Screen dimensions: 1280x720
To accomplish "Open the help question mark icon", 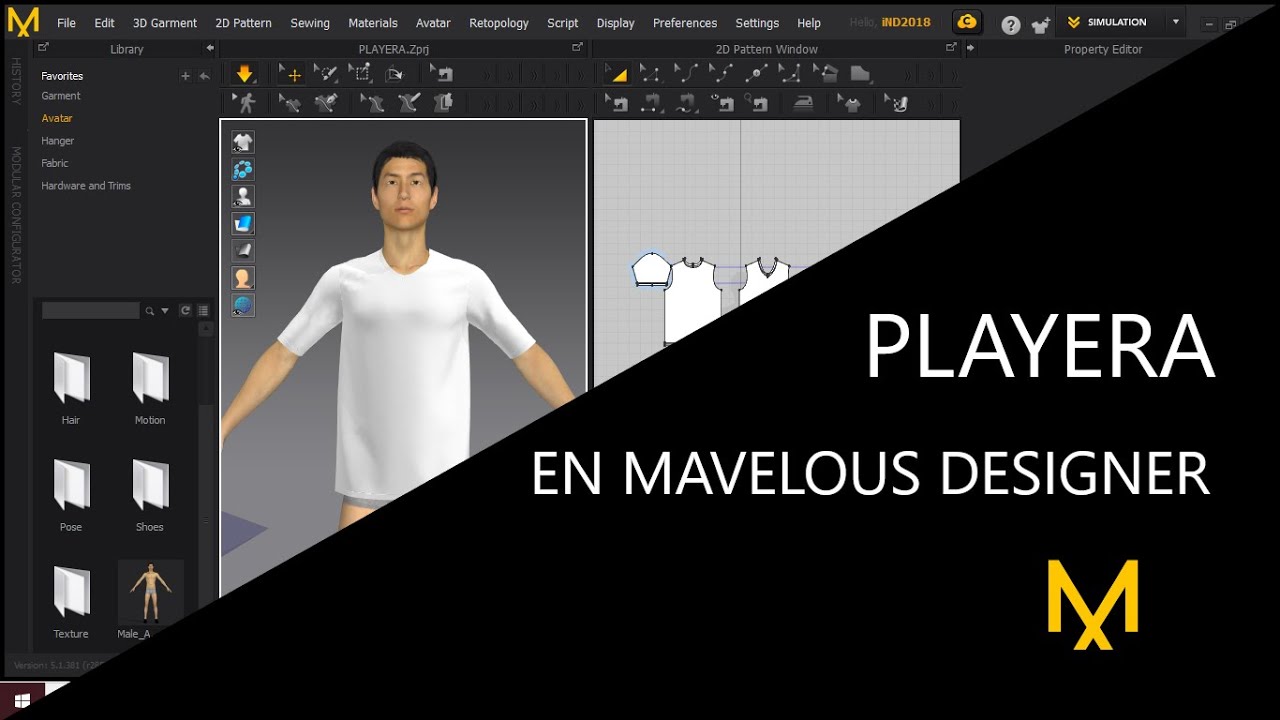I will (x=1011, y=25).
